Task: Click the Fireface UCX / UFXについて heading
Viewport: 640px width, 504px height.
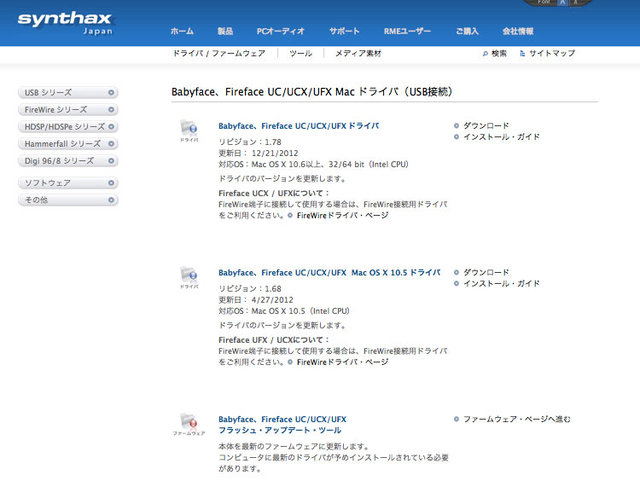Action: [274, 193]
